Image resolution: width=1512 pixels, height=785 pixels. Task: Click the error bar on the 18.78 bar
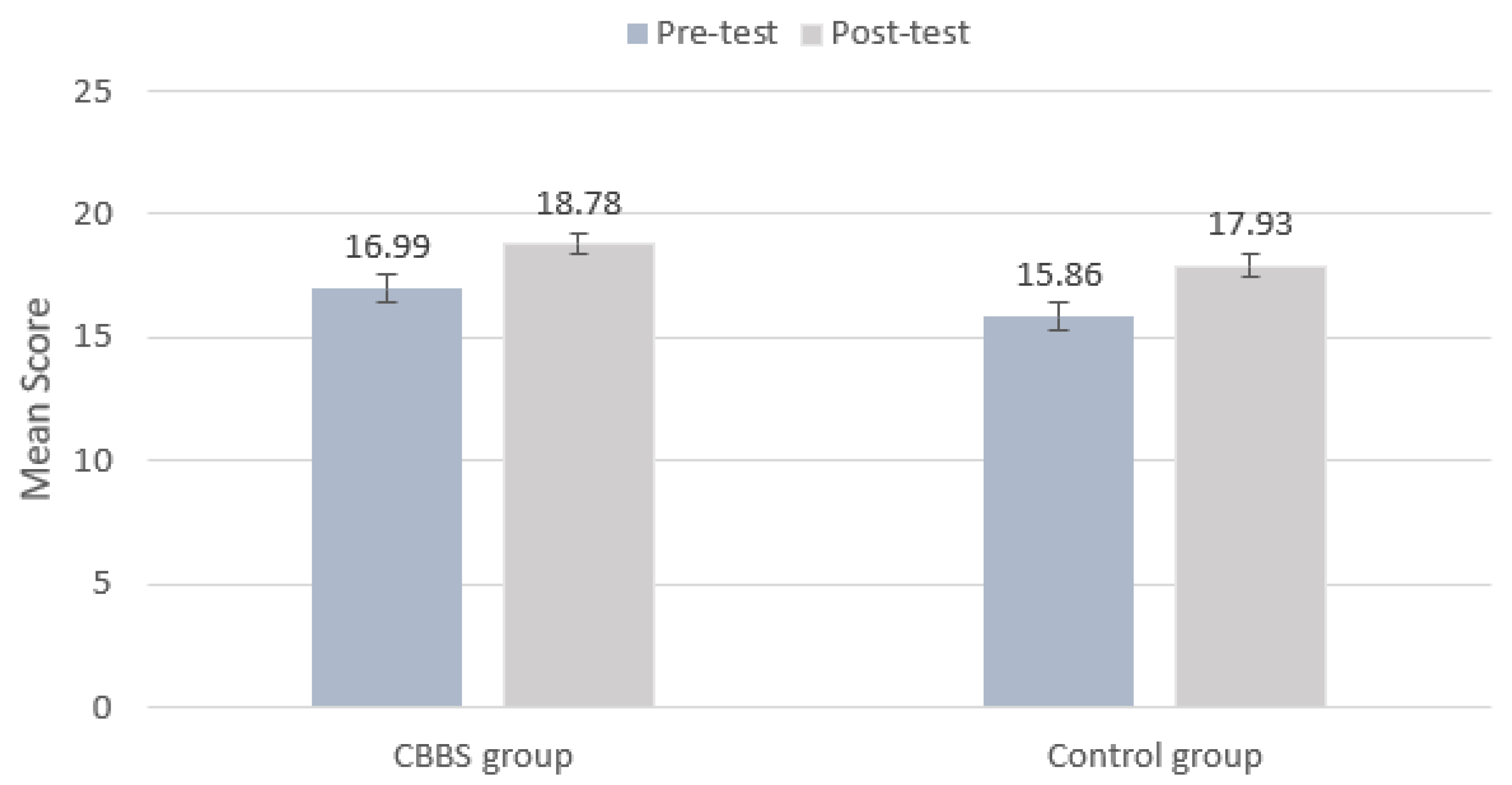(x=579, y=244)
